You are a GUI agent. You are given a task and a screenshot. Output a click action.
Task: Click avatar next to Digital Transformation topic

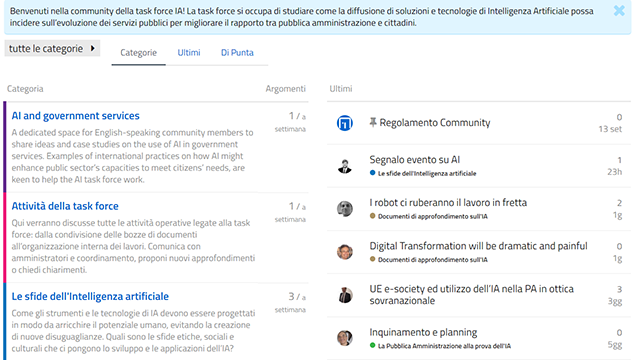pos(344,252)
